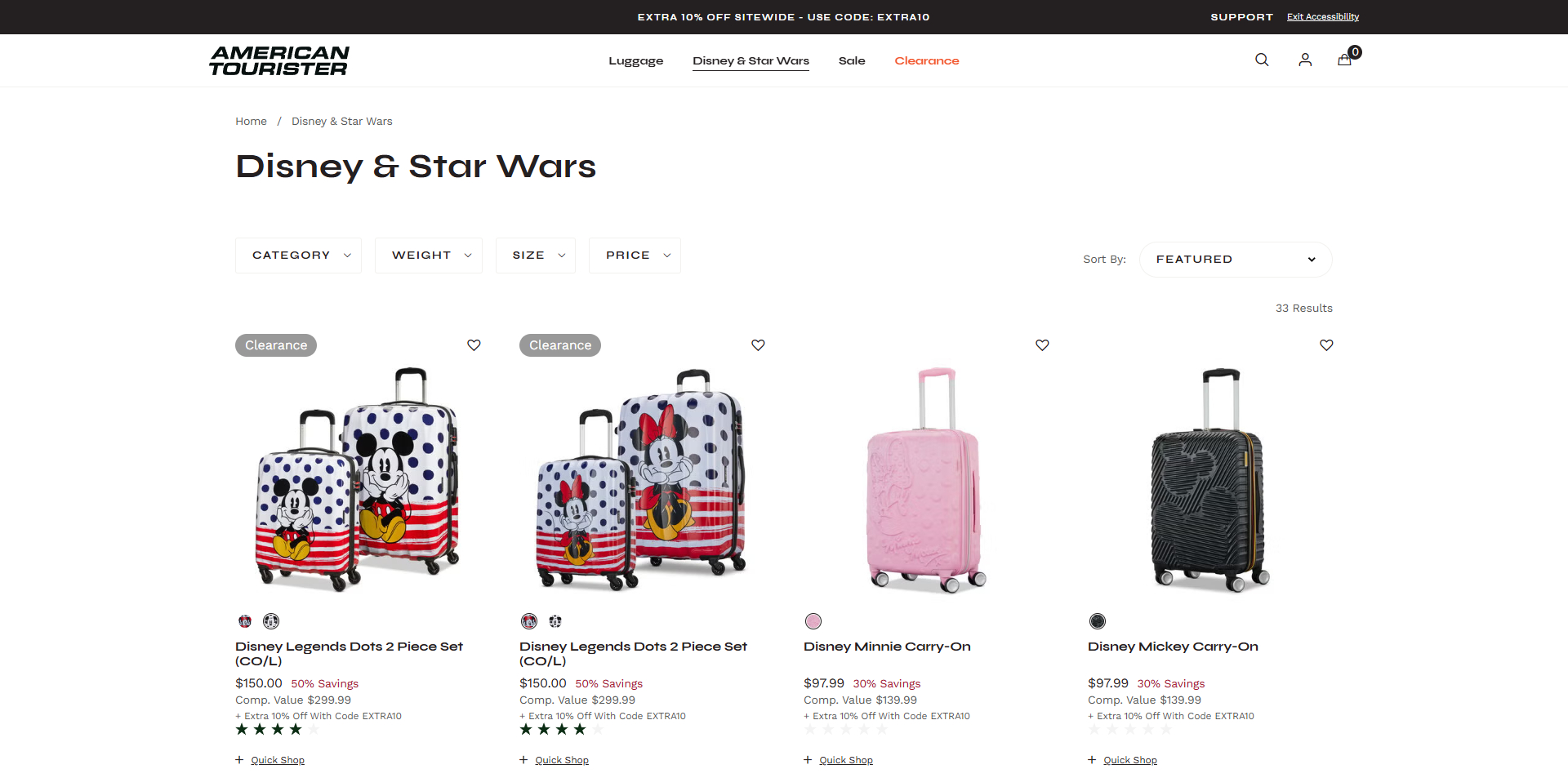Select the pink color swatch for Minnie Carry-On
The height and width of the screenshot is (778, 1568).
point(813,621)
